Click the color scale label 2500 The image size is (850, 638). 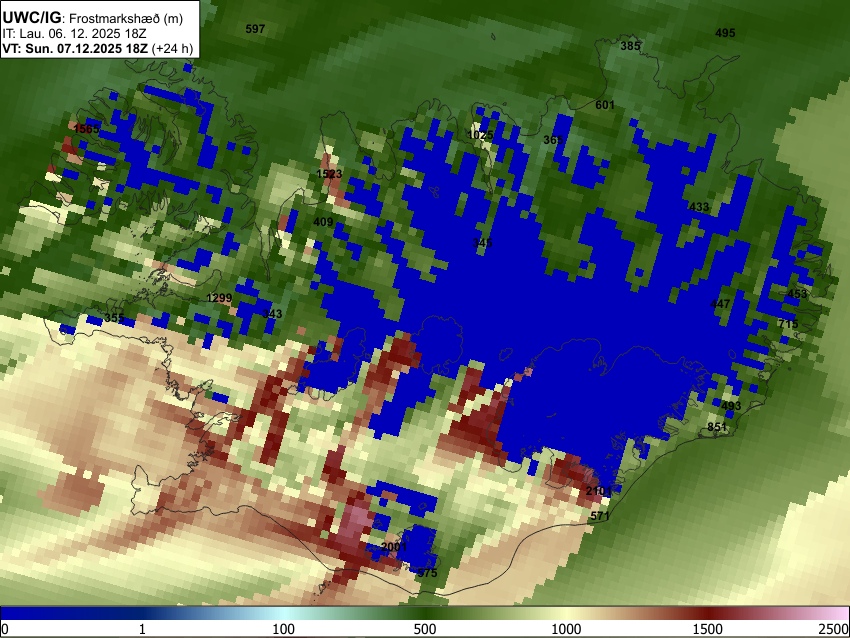click(x=835, y=629)
